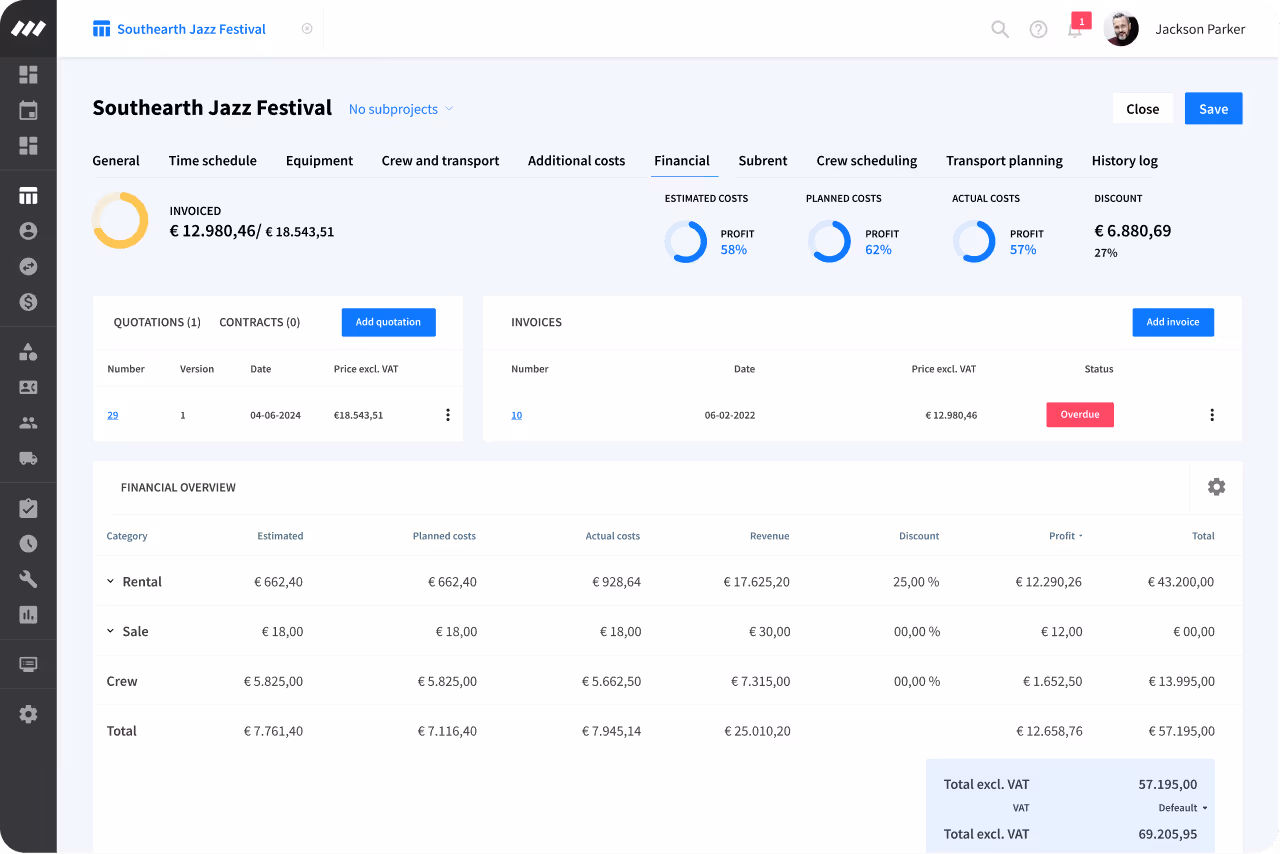Switch to the Crew scheduling tab
Screen dimensions: 1280x854
click(866, 161)
